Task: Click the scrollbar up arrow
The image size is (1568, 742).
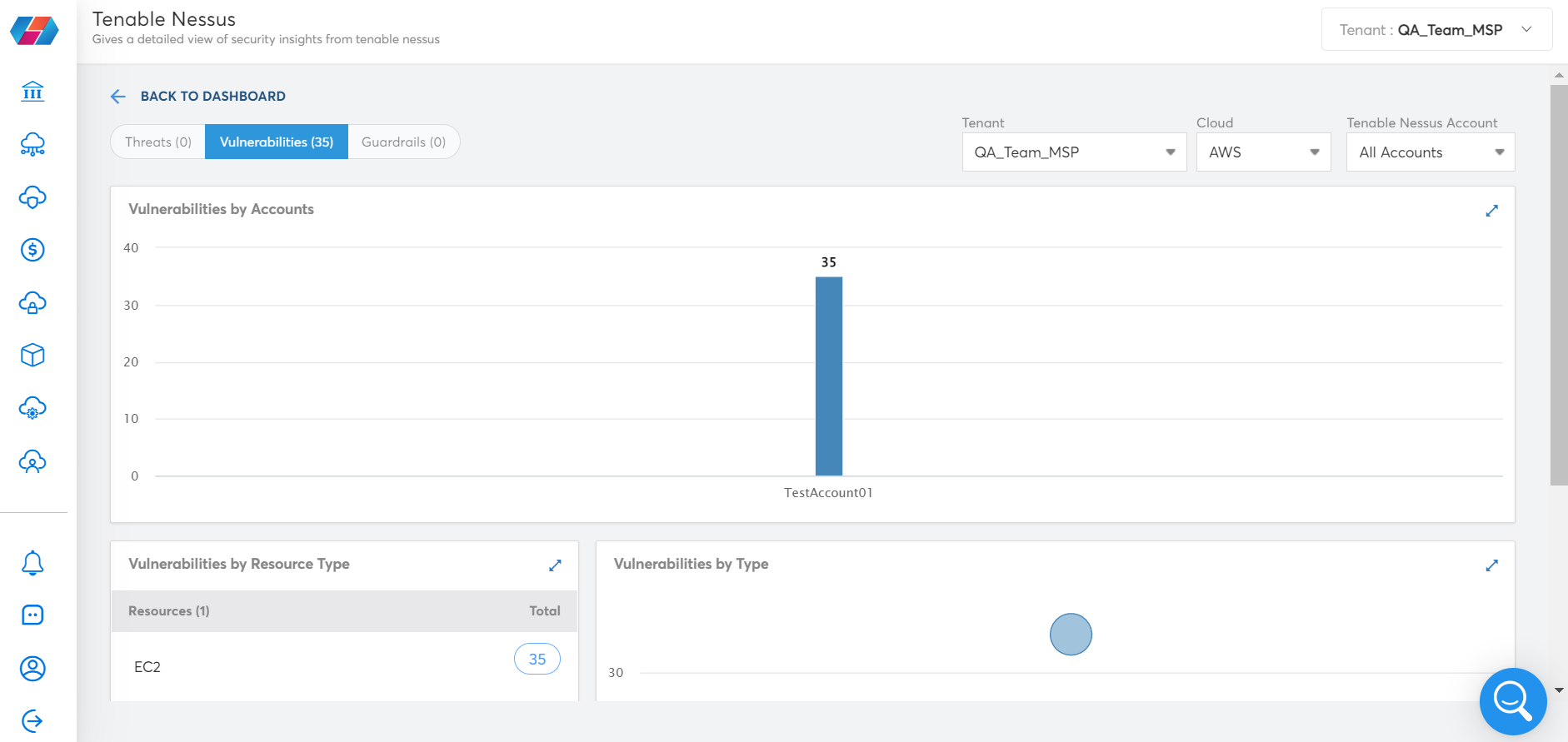Action: 1559,75
